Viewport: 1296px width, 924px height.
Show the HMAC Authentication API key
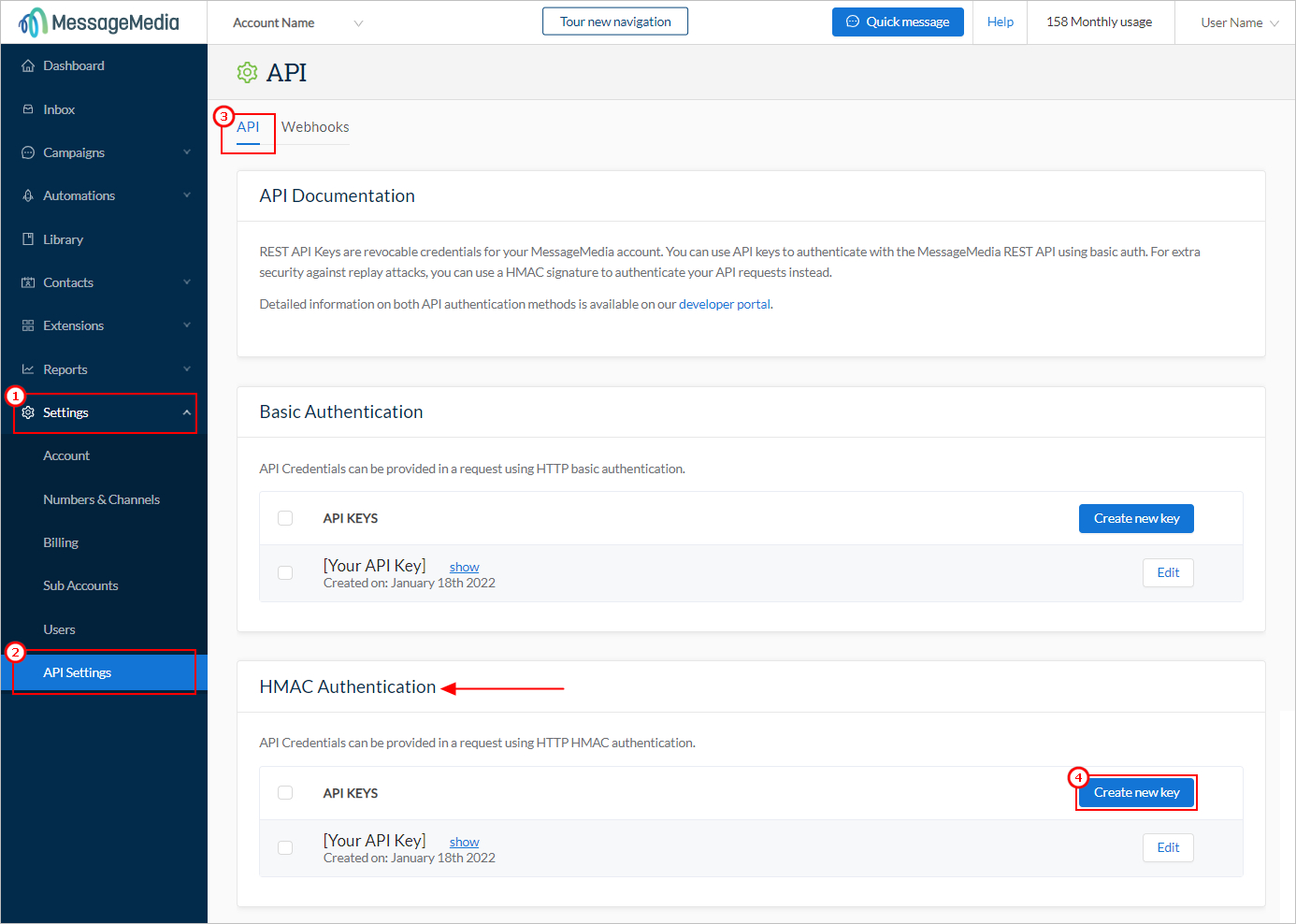click(x=464, y=842)
